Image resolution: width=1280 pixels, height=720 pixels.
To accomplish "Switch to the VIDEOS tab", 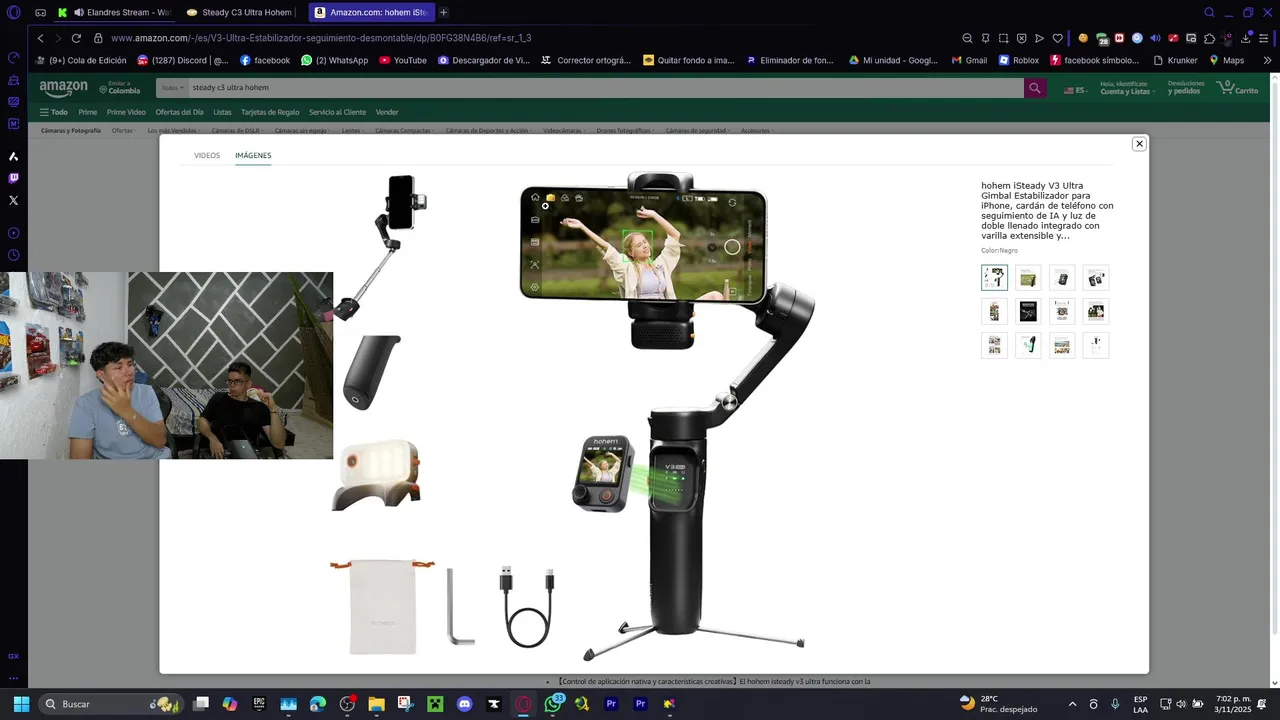I will tap(207, 156).
